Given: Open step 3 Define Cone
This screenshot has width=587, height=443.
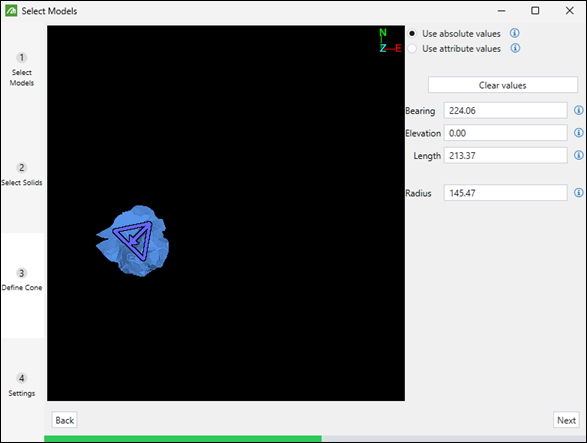Looking at the screenshot, I should pyautogui.click(x=22, y=280).
